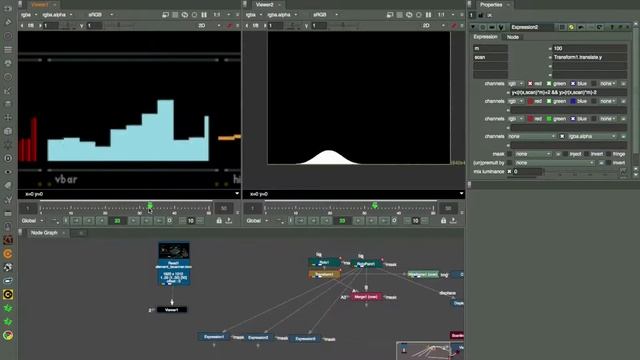Select the Expression tab in Expression2
The image size is (640, 360).
coord(486,37)
